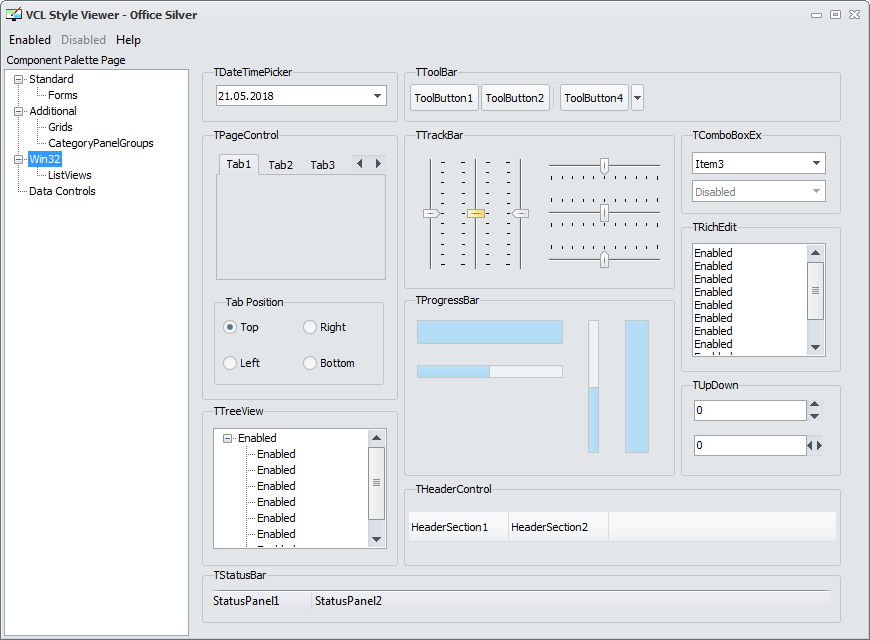The image size is (870, 640).
Task: Click the leftmost vertical trackbar thumb
Action: point(431,213)
